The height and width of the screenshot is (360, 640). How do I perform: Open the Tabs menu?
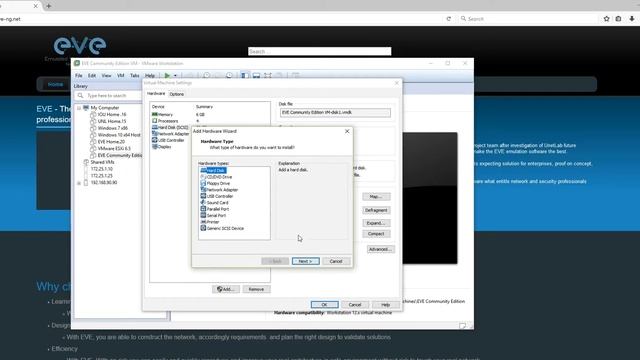coord(134,76)
